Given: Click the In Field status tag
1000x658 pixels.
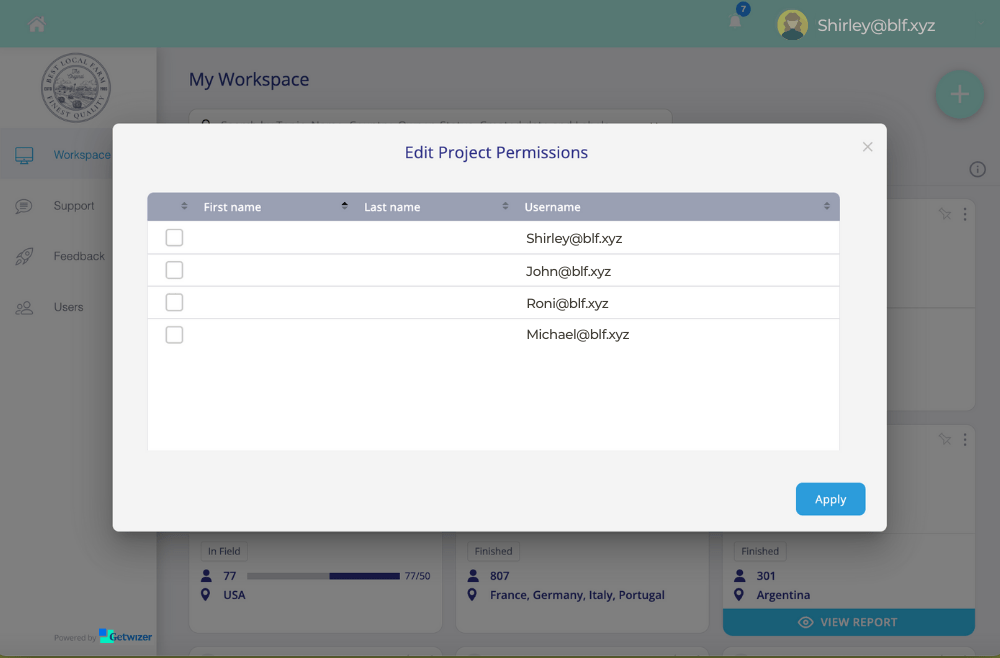Looking at the screenshot, I should tap(224, 552).
